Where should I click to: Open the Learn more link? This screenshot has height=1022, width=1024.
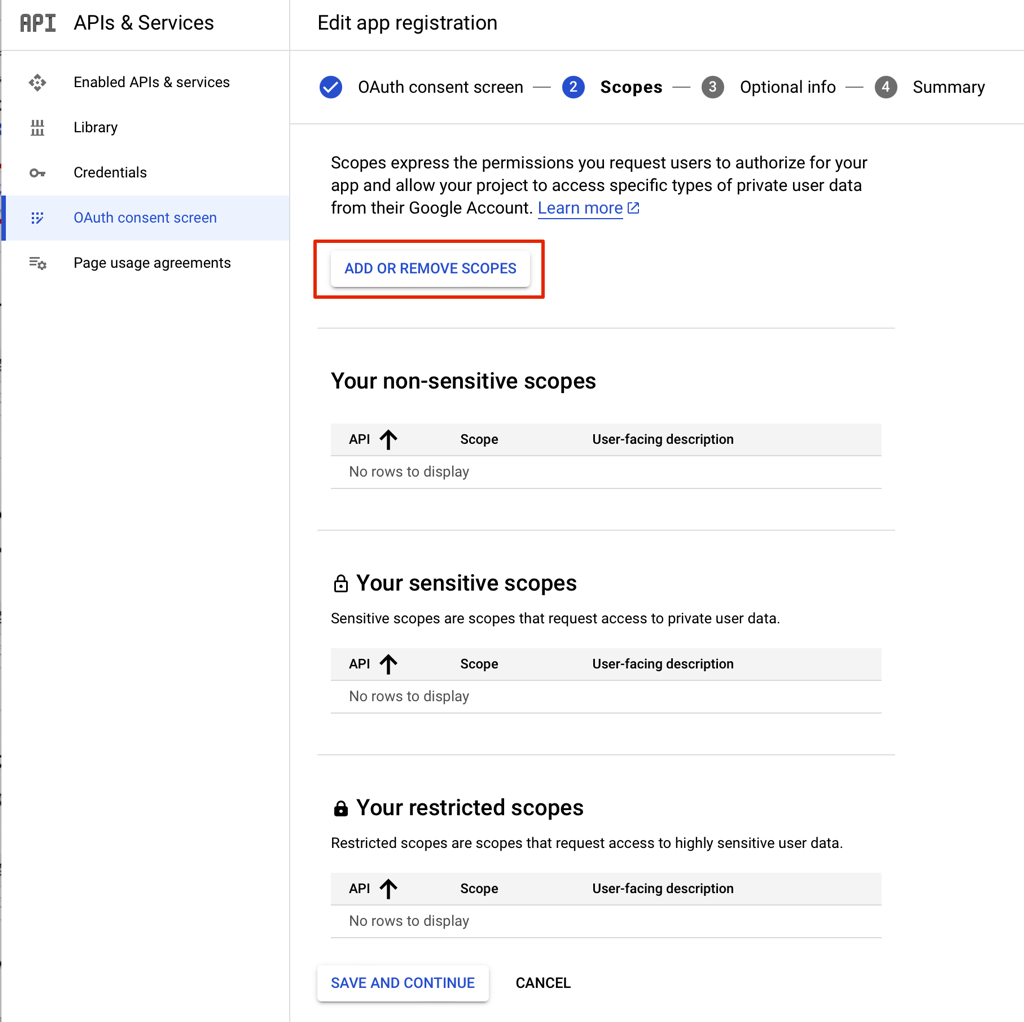[x=580, y=208]
